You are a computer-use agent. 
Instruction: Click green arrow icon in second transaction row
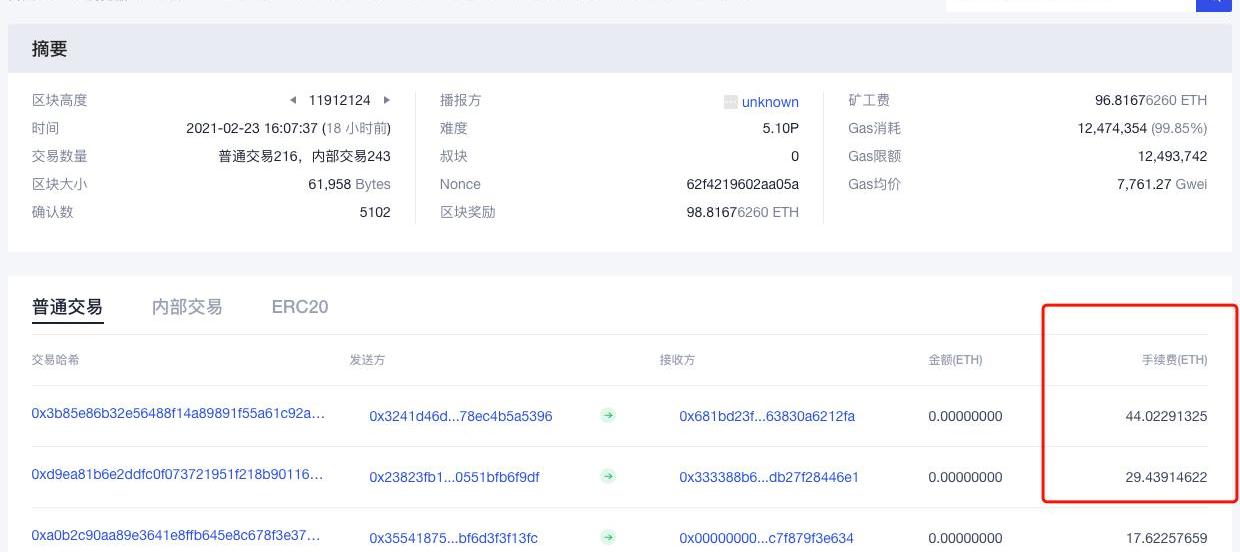608,477
